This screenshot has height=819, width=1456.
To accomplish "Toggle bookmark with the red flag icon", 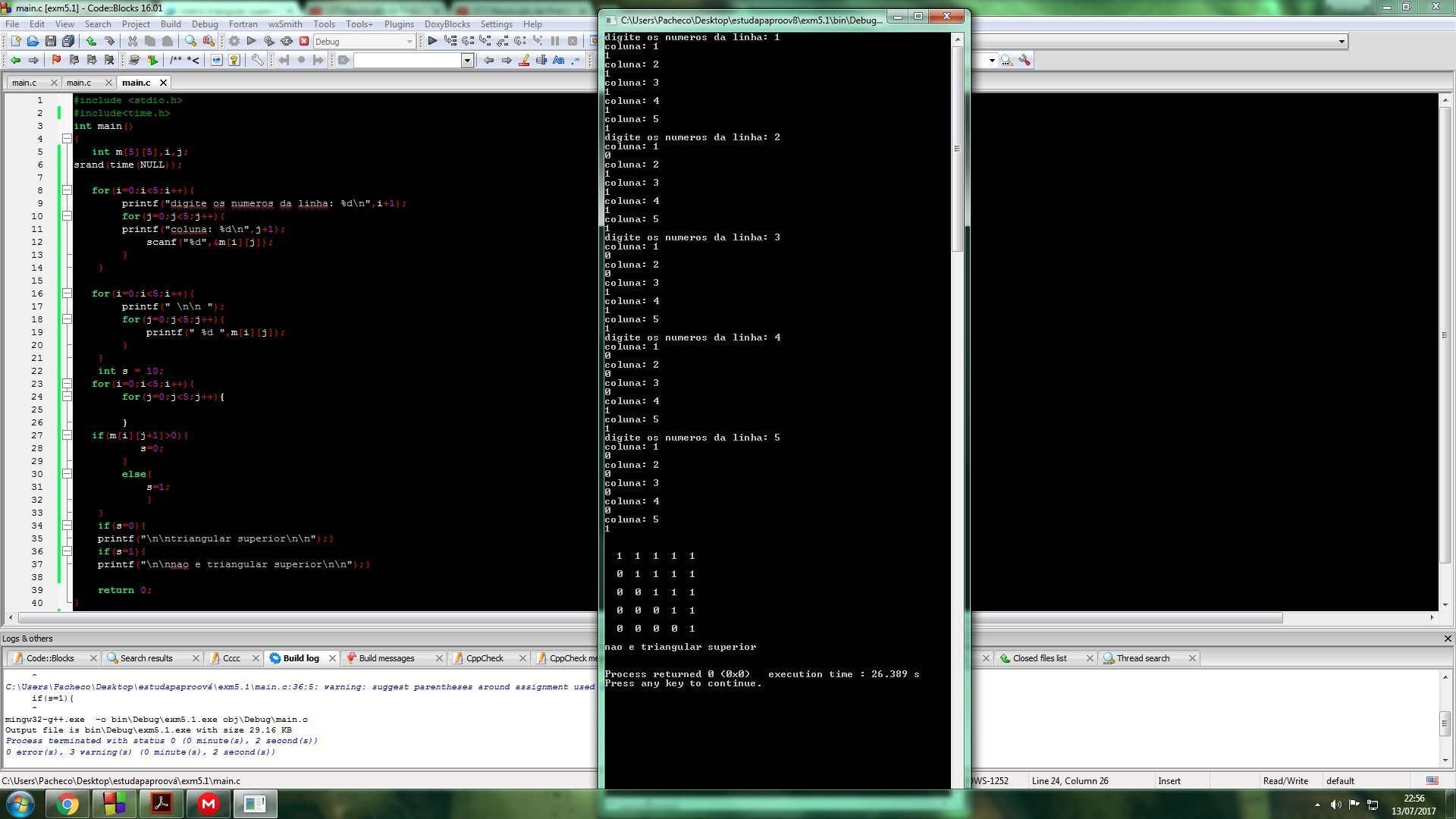I will (x=55, y=60).
